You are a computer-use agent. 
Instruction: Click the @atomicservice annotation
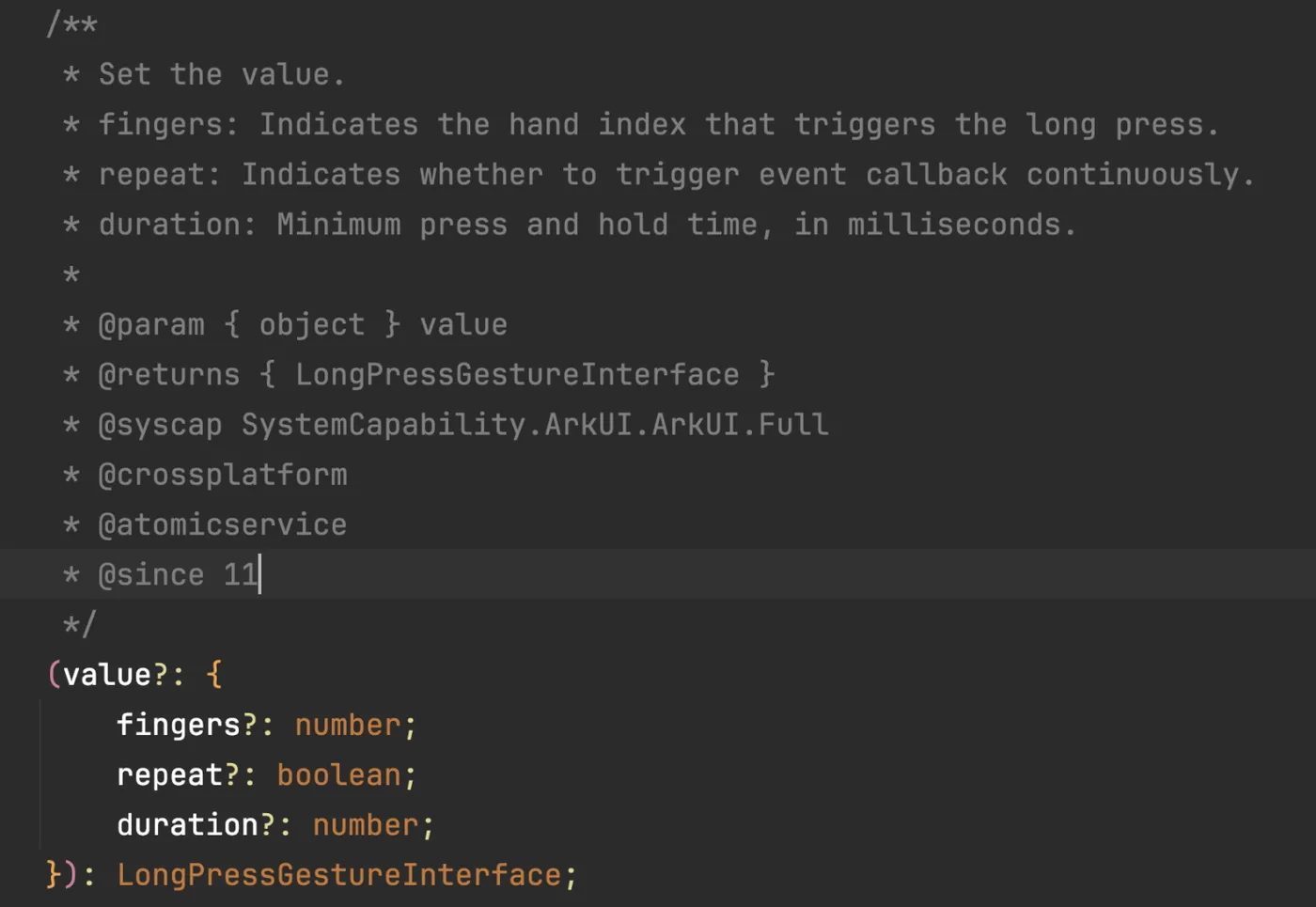tap(223, 524)
